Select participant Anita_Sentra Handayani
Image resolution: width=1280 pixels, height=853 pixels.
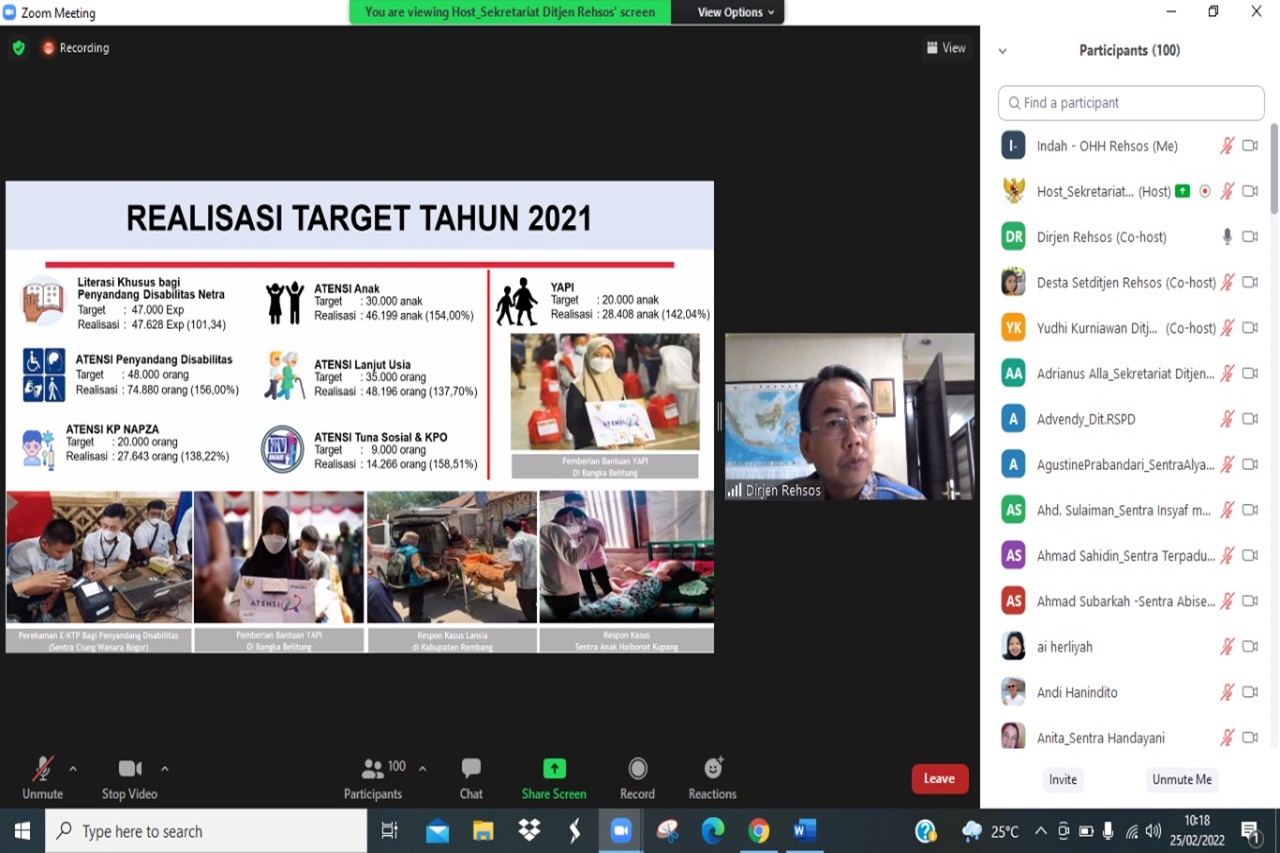1130,737
